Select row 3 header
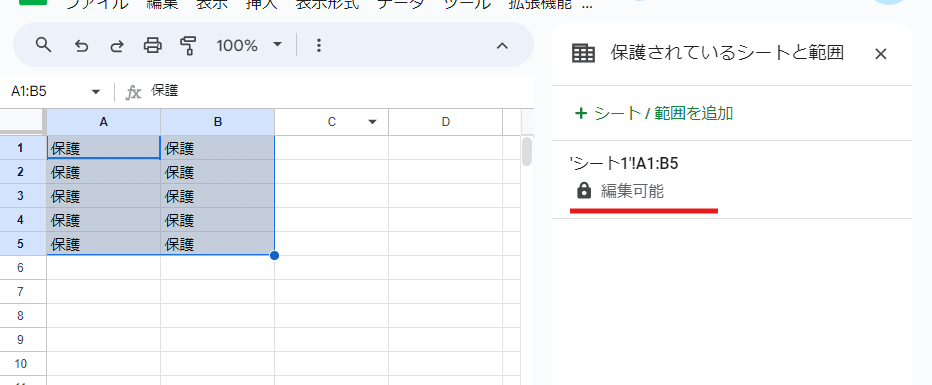The height and width of the screenshot is (385, 932). (20, 195)
